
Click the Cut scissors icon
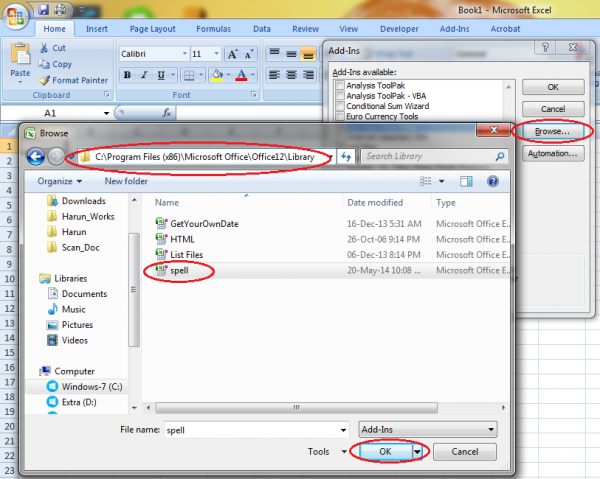(44, 48)
